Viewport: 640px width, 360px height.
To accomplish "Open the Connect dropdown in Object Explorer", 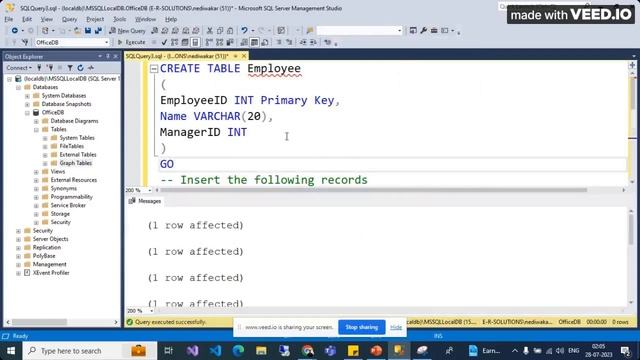I will pyautogui.click(x=19, y=68).
